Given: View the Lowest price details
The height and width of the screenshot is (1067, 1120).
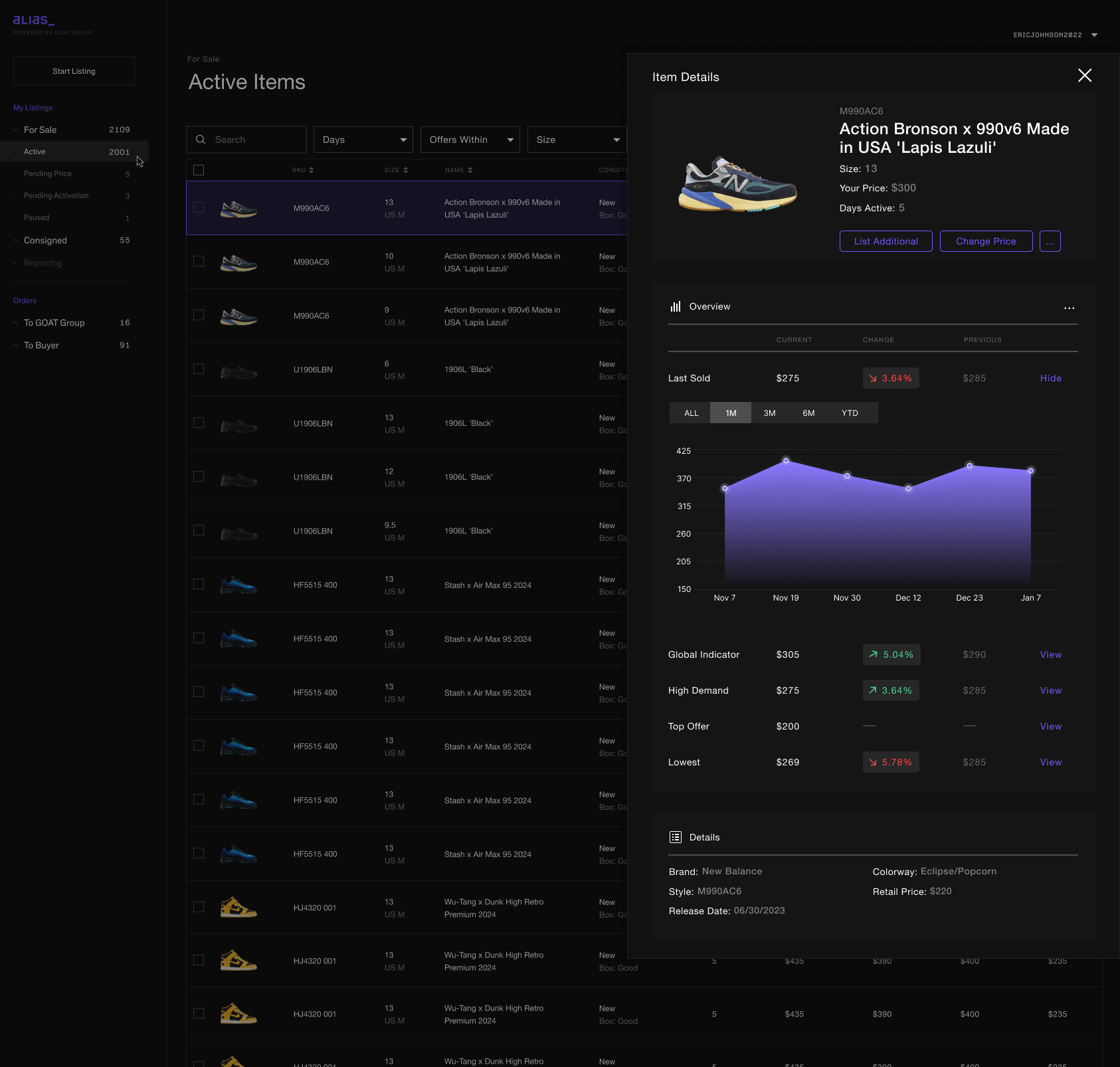Looking at the screenshot, I should point(1051,762).
